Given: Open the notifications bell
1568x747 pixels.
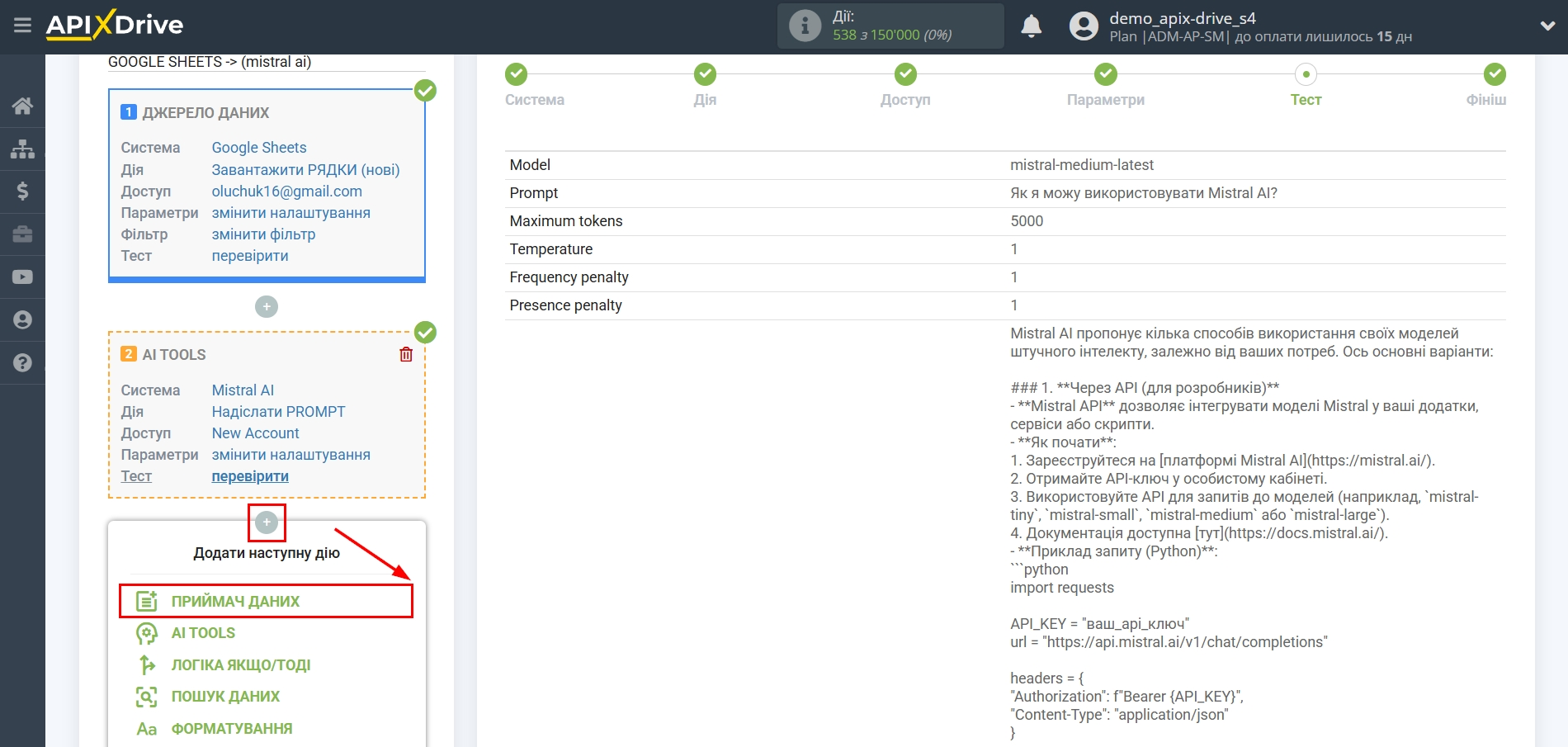Looking at the screenshot, I should tap(1032, 26).
